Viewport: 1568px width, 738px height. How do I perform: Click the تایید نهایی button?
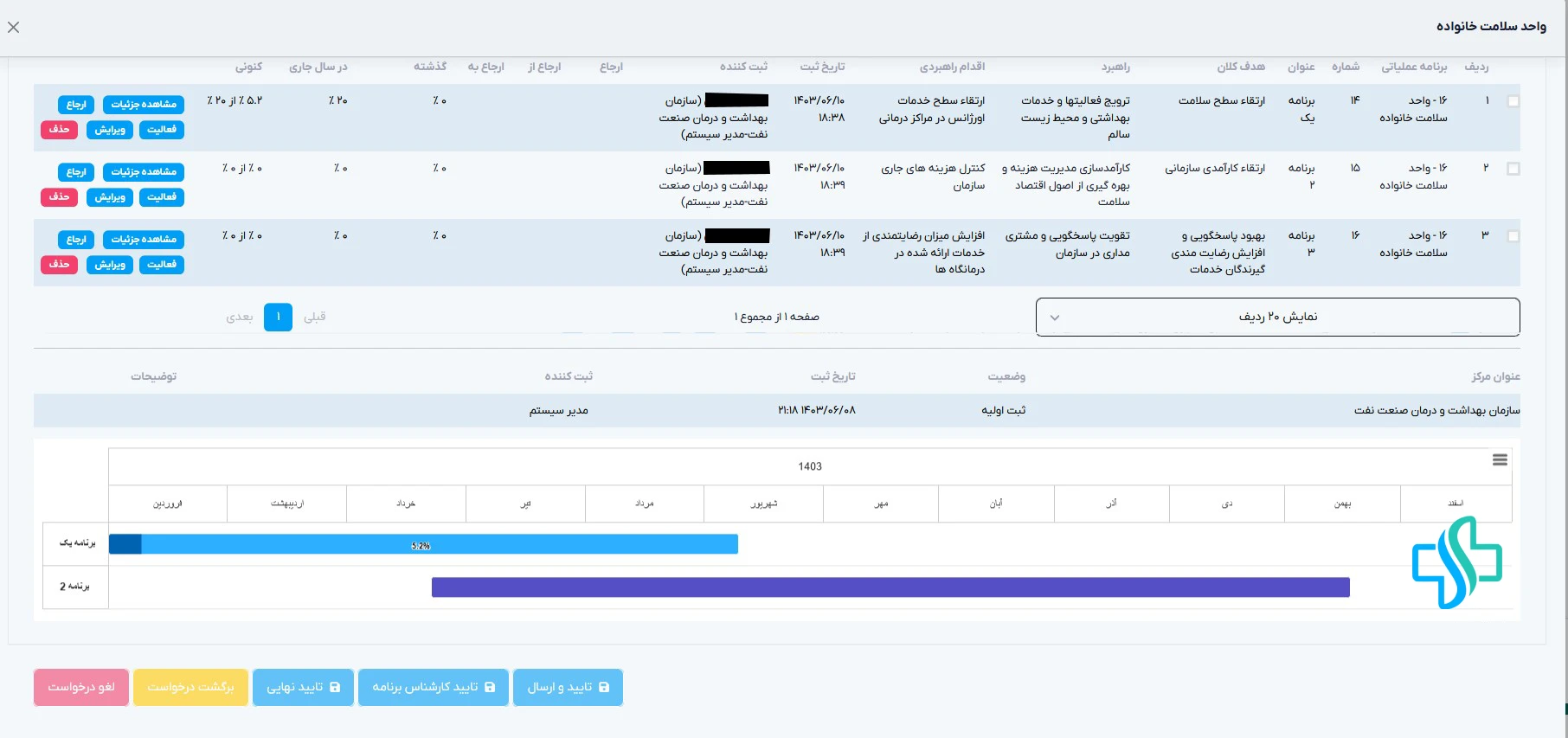click(x=303, y=687)
